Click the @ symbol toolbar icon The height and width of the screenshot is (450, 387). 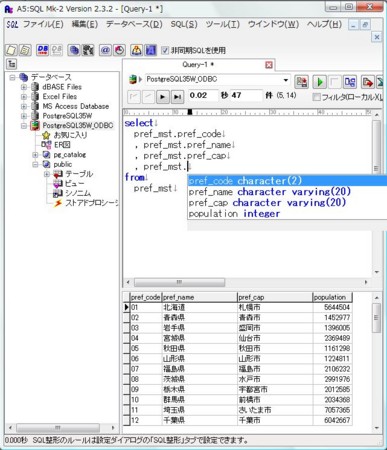pos(105,50)
